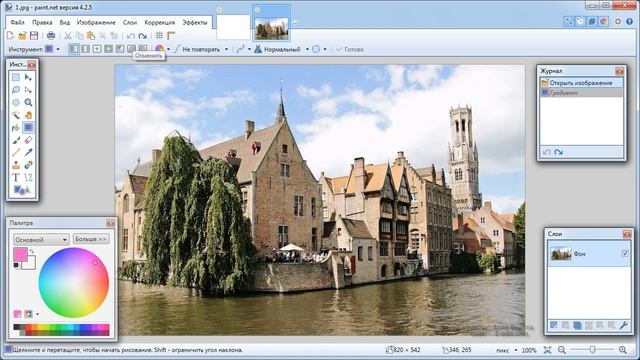This screenshot has width=640, height=360.
Task: Click the Undo arrow in main toolbar
Action: pos(131,36)
